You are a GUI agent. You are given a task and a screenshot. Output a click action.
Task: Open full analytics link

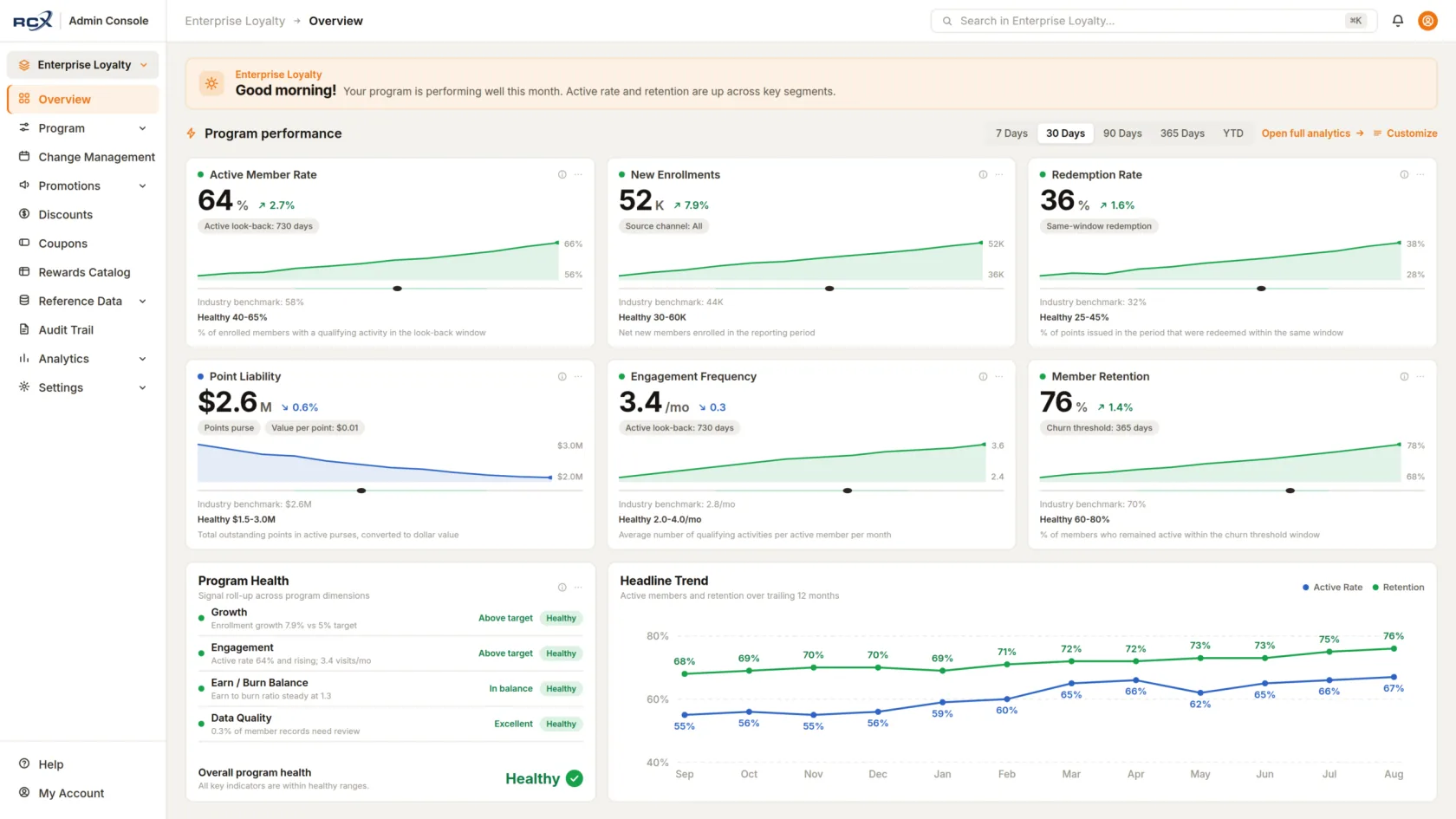pyautogui.click(x=1312, y=133)
